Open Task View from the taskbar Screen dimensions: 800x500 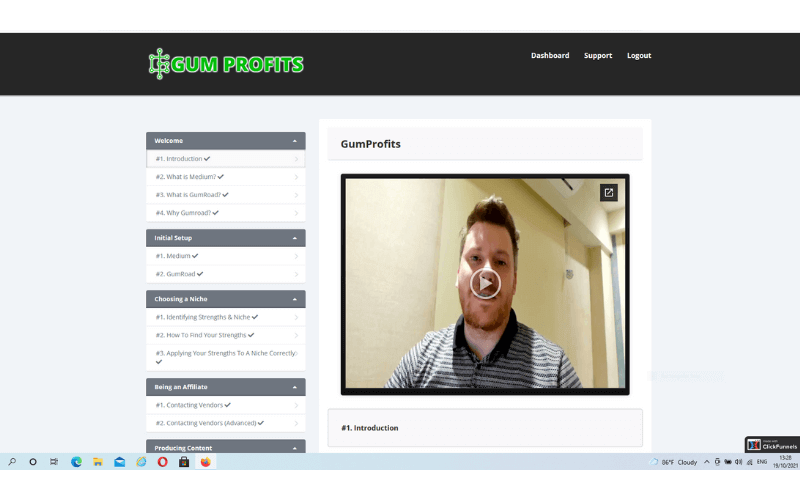tap(54, 462)
